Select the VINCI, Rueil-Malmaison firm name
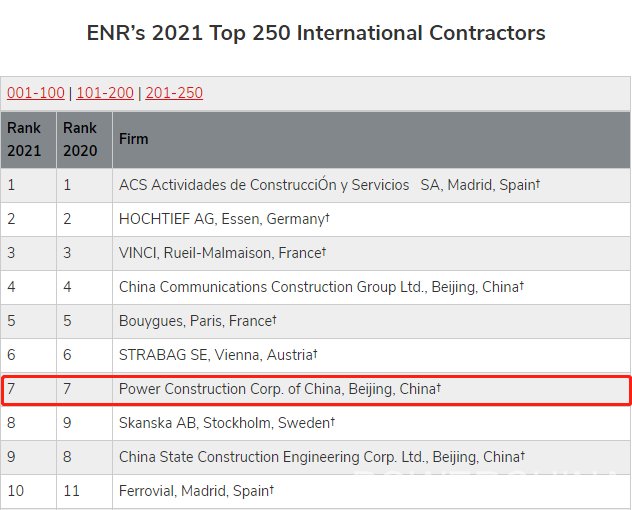Image resolution: width=632 pixels, height=510 pixels. pyautogui.click(x=222, y=253)
